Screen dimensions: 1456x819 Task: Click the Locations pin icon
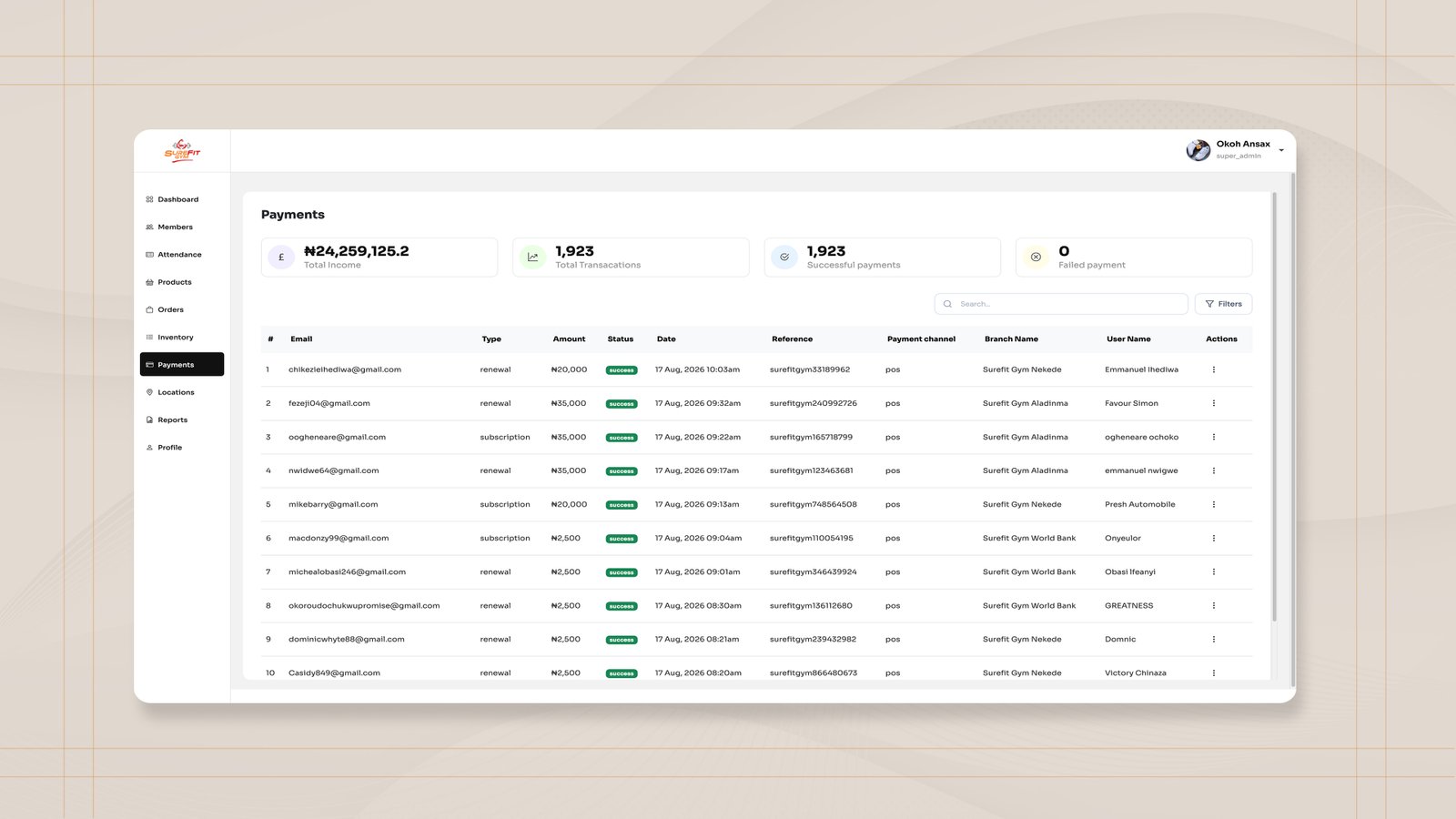tap(149, 392)
